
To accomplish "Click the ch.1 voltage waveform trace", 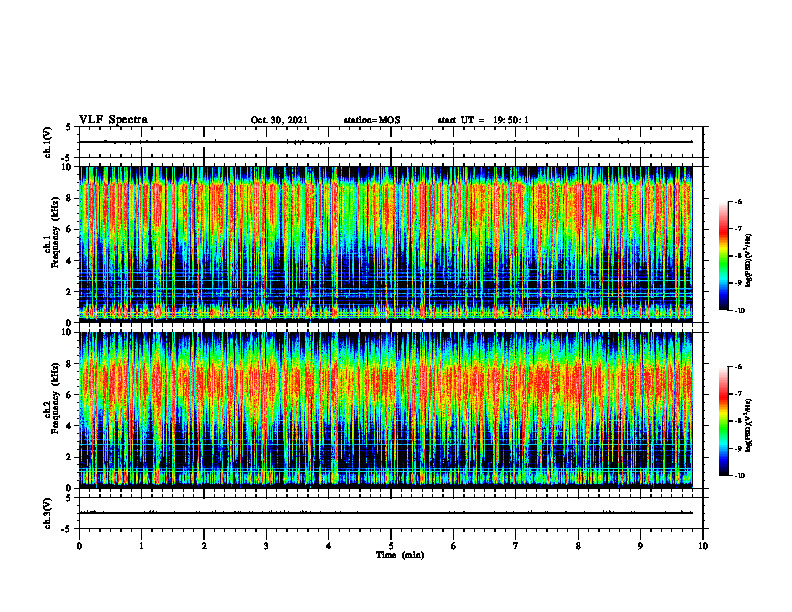I will pos(385,142).
